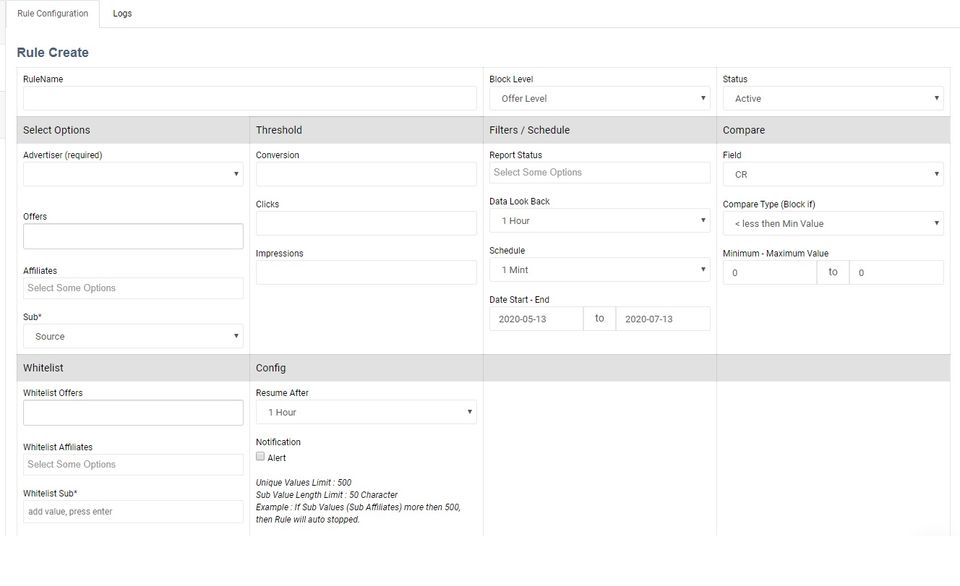Switch to the Logs tab

point(122,14)
